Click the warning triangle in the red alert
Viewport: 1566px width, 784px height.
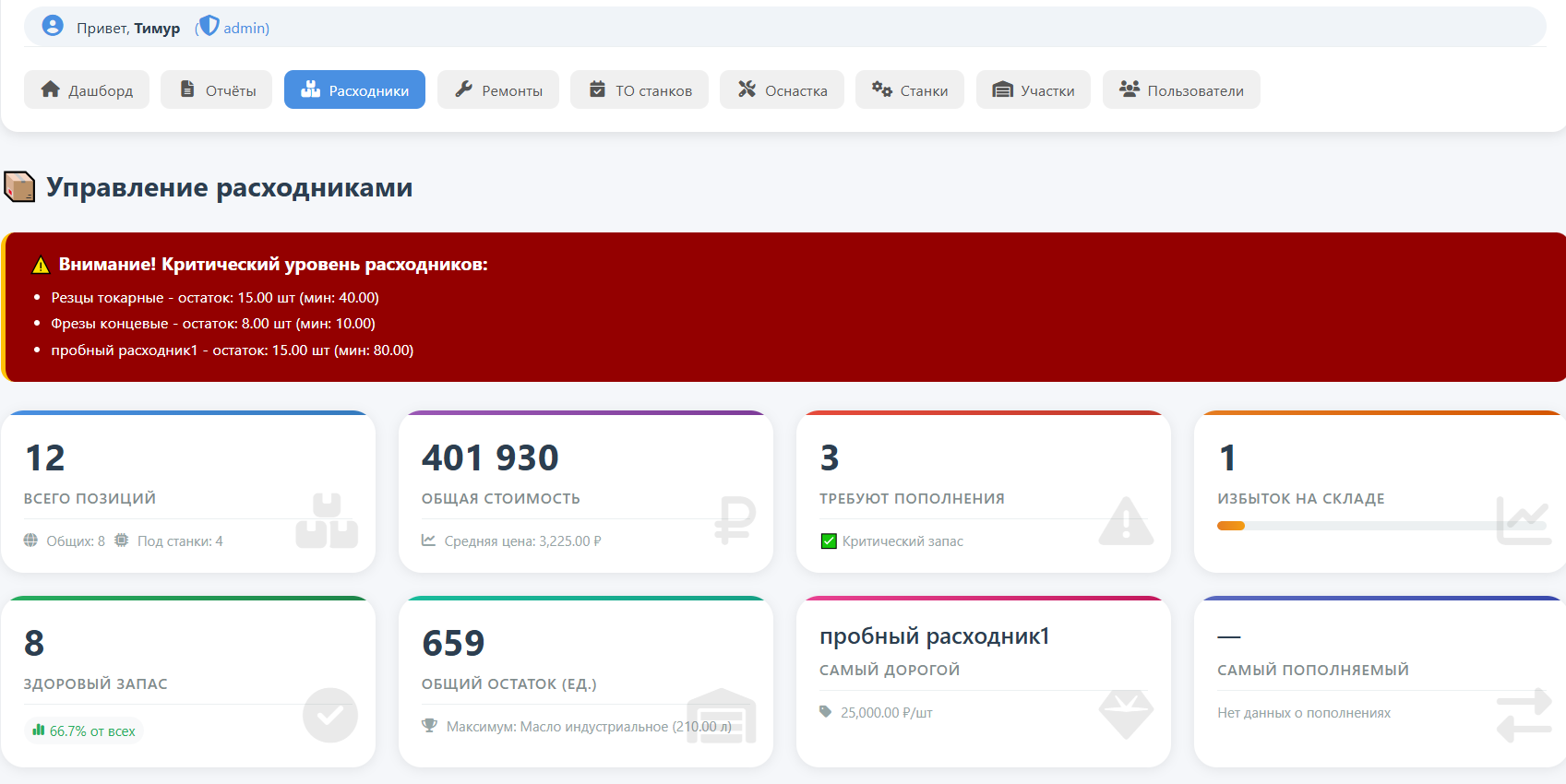tap(41, 266)
